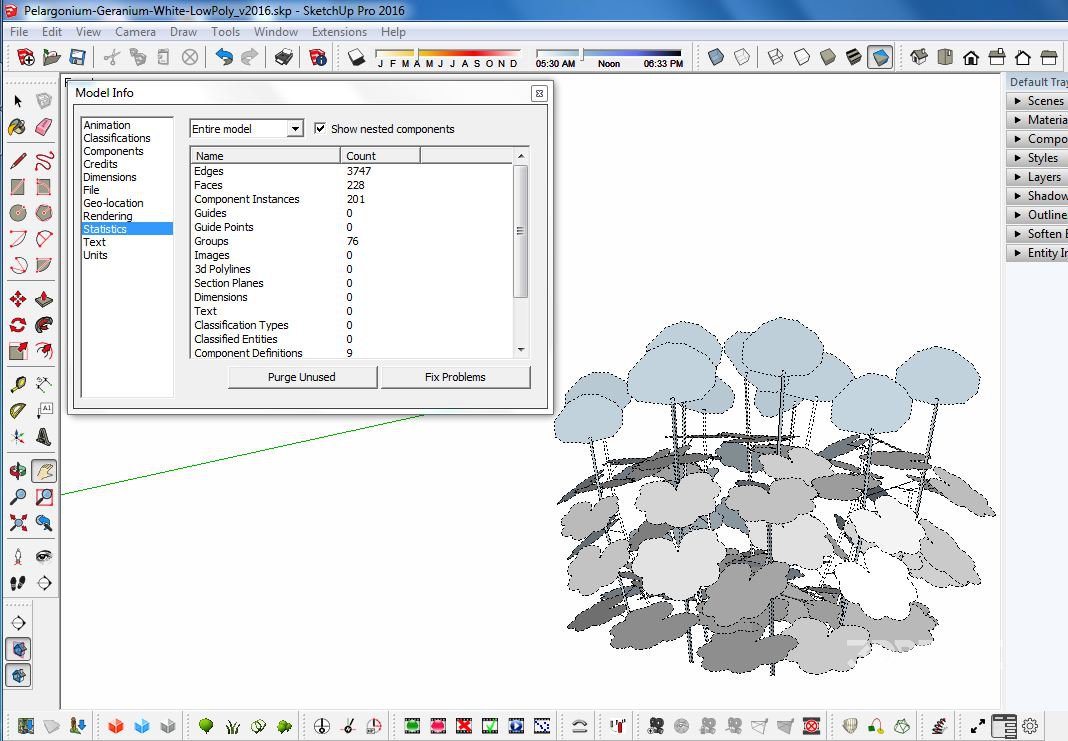Activate the Push/Pull tool
The height and width of the screenshot is (741, 1068).
click(43, 299)
